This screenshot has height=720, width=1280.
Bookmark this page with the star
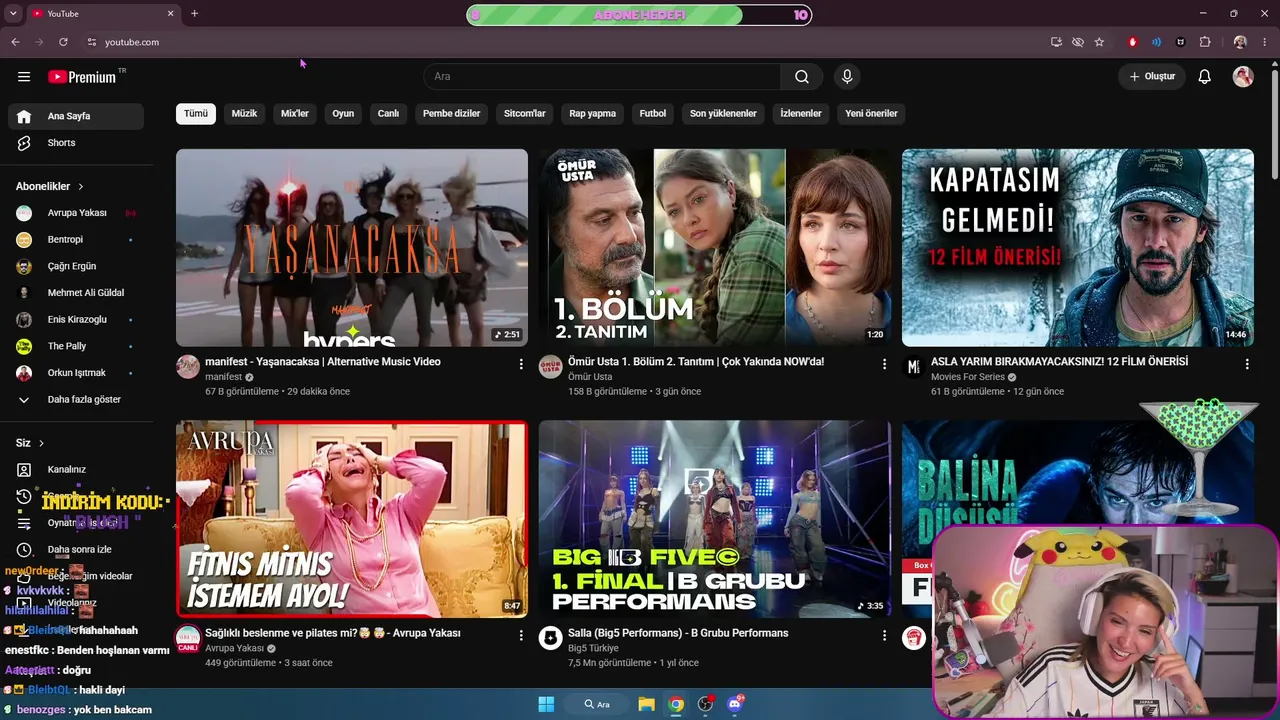(1100, 42)
